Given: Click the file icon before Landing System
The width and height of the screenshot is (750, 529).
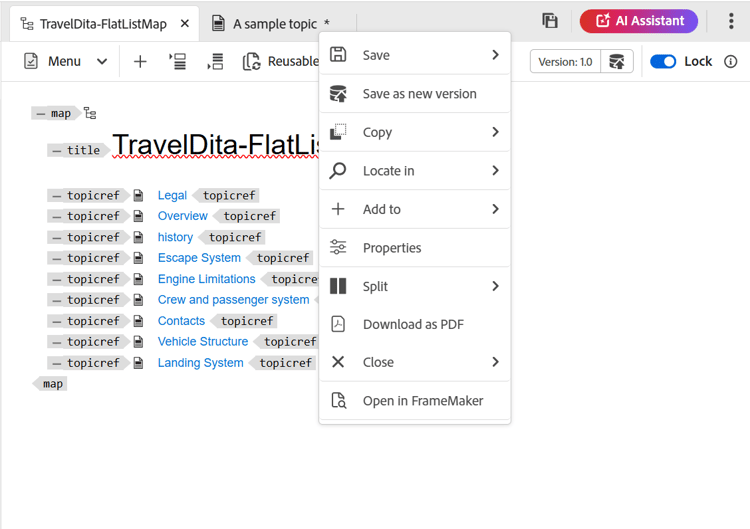Looking at the screenshot, I should pyautogui.click(x=138, y=363).
